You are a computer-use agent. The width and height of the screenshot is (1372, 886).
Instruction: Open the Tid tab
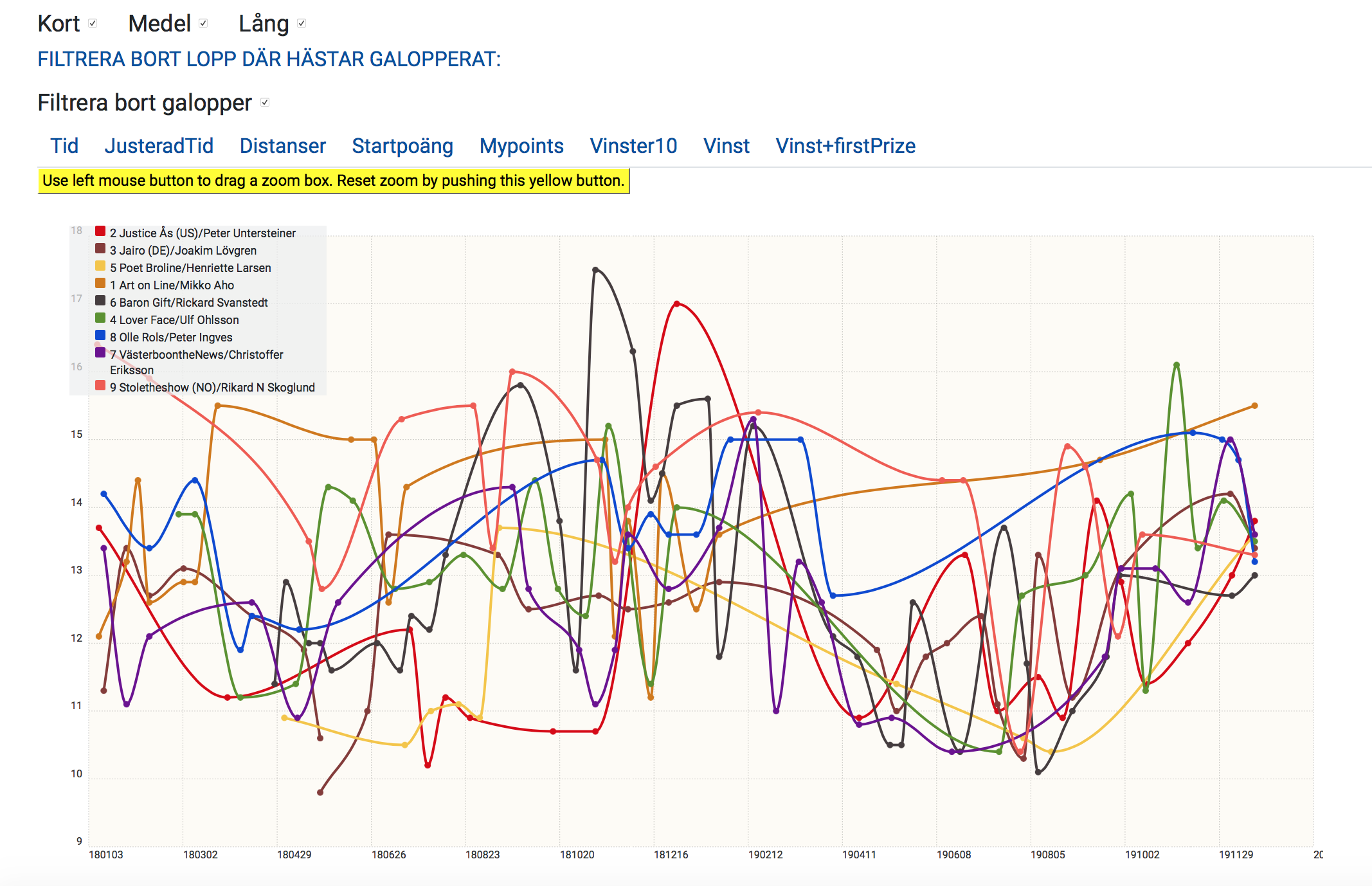coord(64,146)
